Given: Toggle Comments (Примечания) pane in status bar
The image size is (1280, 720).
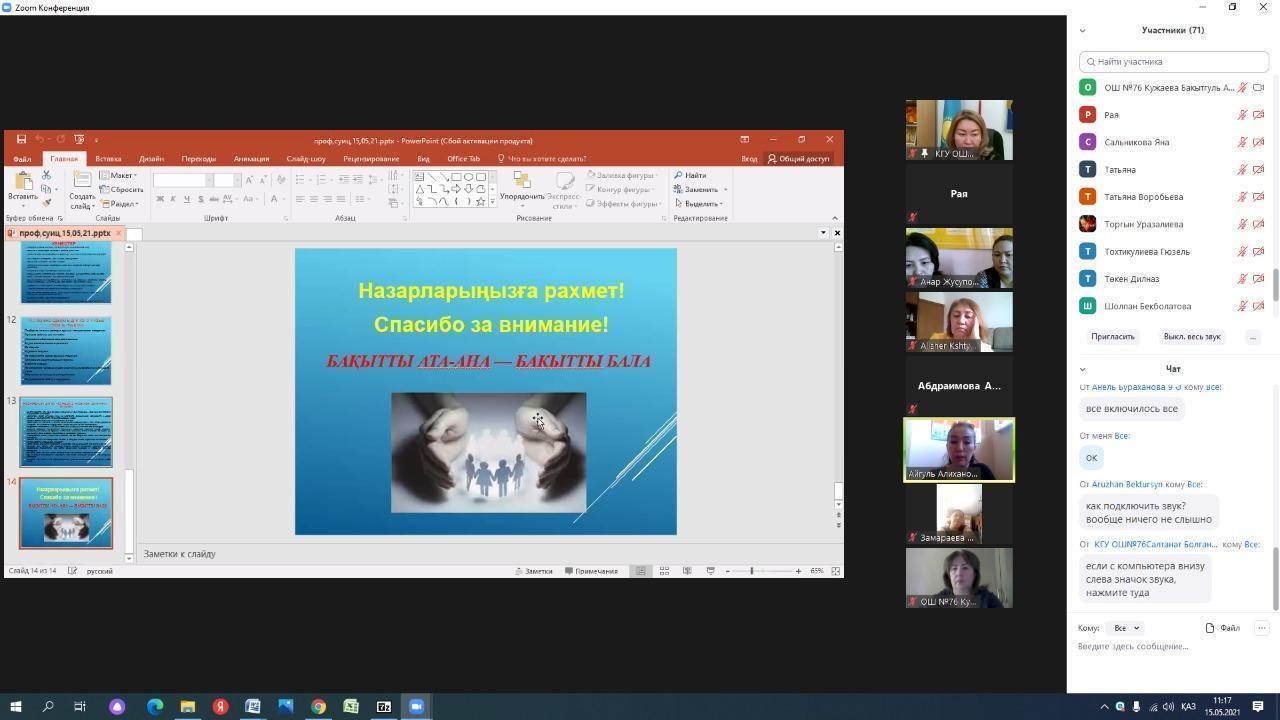Looking at the screenshot, I should pyautogui.click(x=591, y=571).
